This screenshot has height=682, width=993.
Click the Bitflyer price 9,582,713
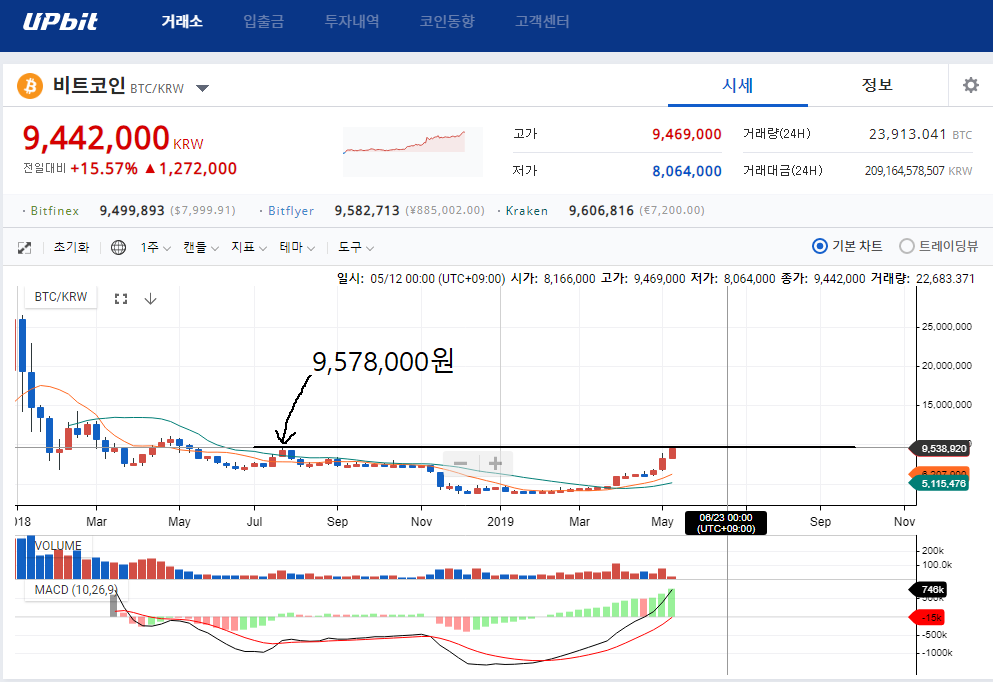(x=367, y=210)
